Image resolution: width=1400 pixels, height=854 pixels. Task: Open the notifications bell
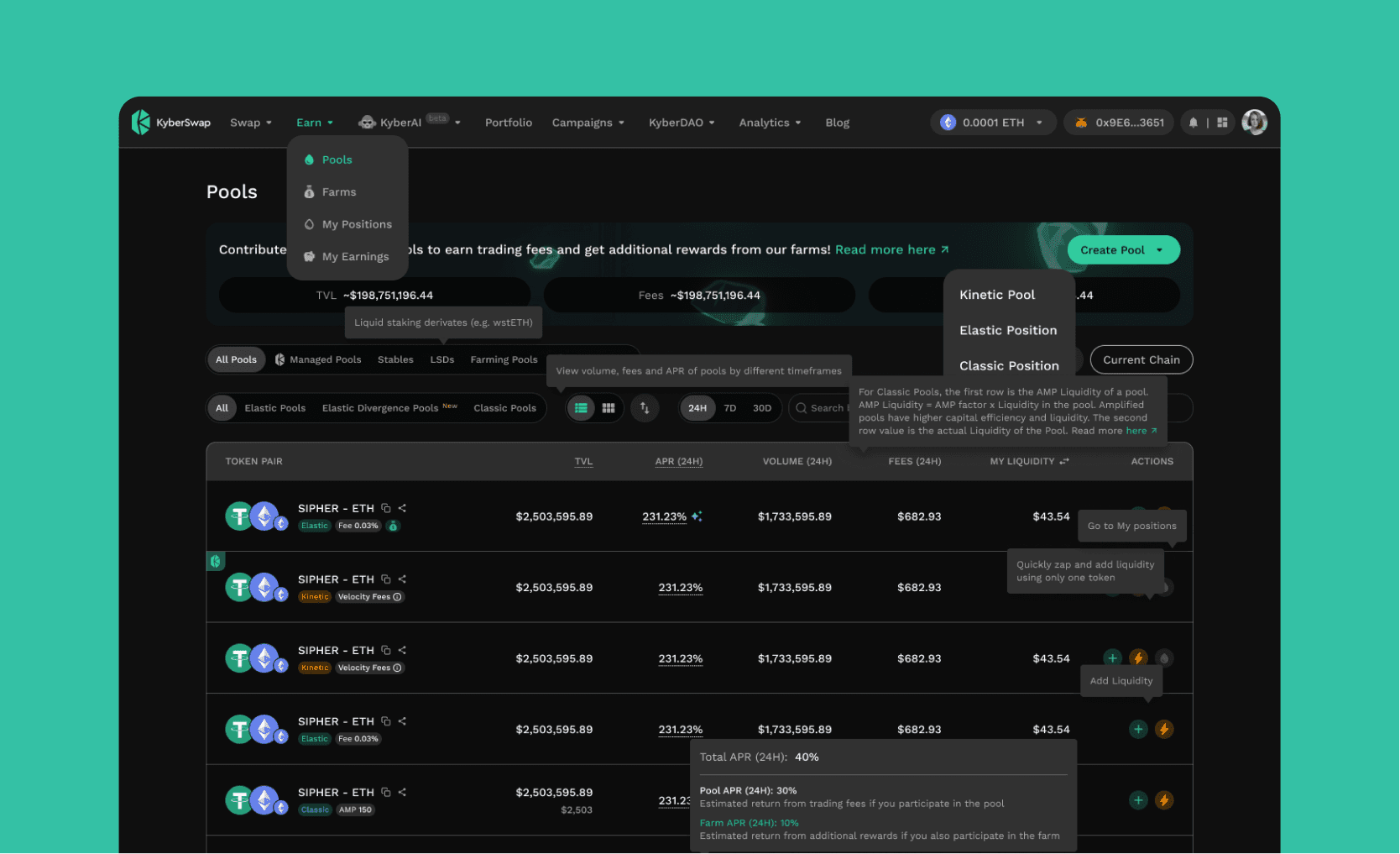(1193, 123)
